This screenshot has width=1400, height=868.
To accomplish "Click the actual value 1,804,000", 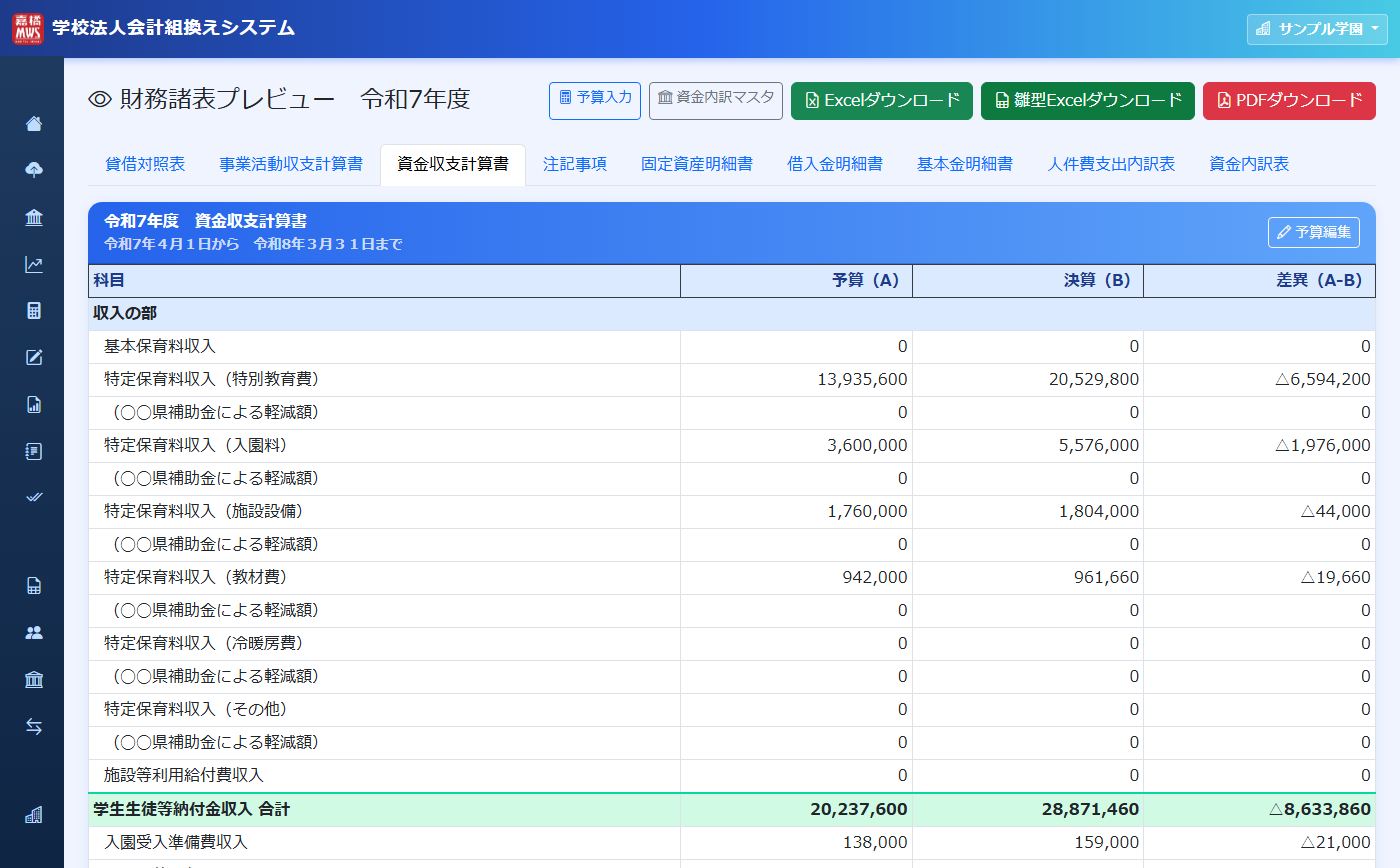I will click(1098, 512).
